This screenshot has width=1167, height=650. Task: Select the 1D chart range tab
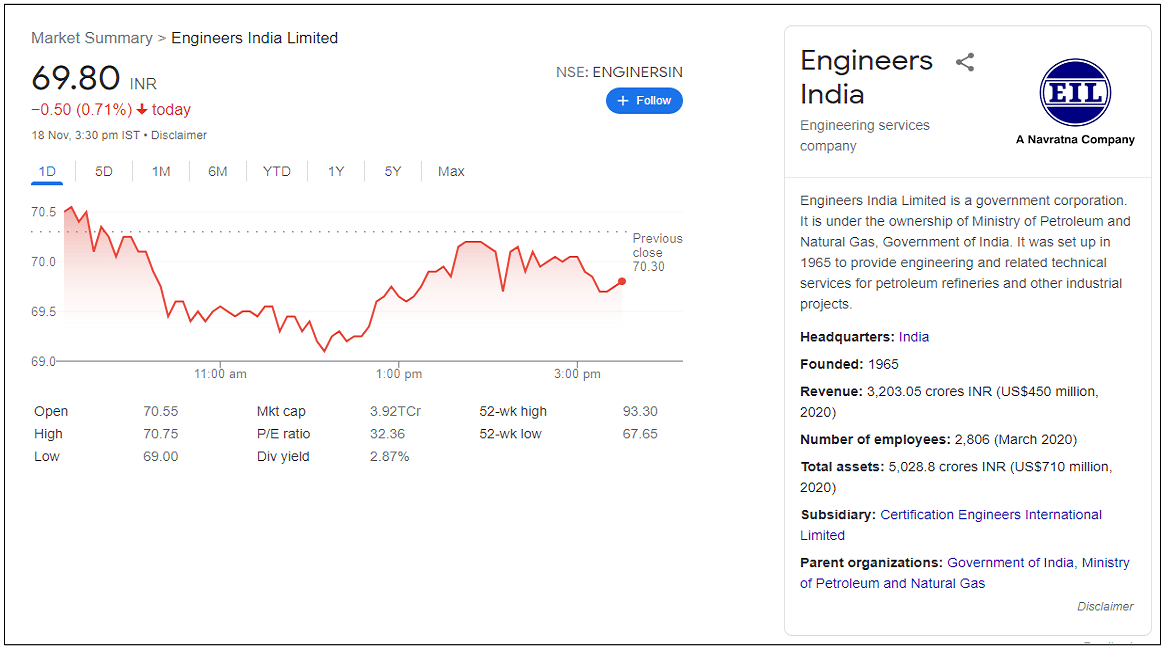pyautogui.click(x=47, y=172)
